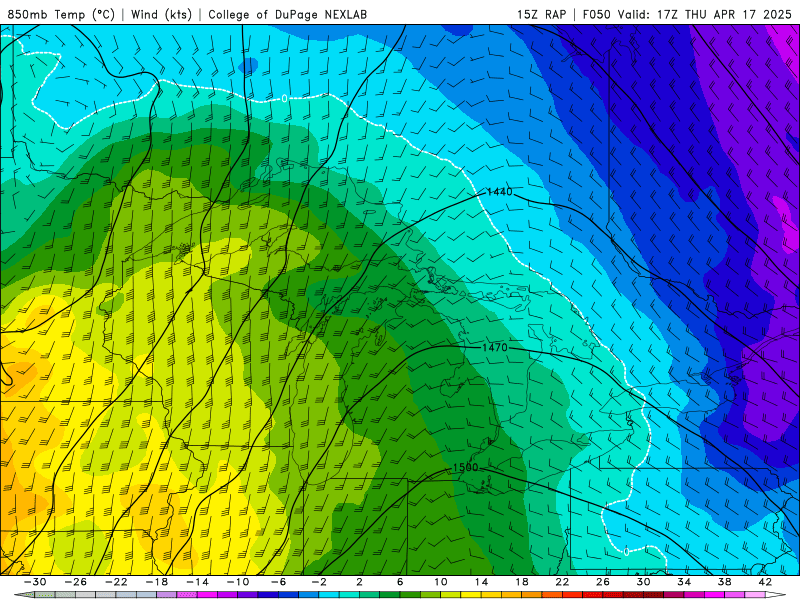Click the 34 color scale value
800x600 pixels.
[684, 582]
